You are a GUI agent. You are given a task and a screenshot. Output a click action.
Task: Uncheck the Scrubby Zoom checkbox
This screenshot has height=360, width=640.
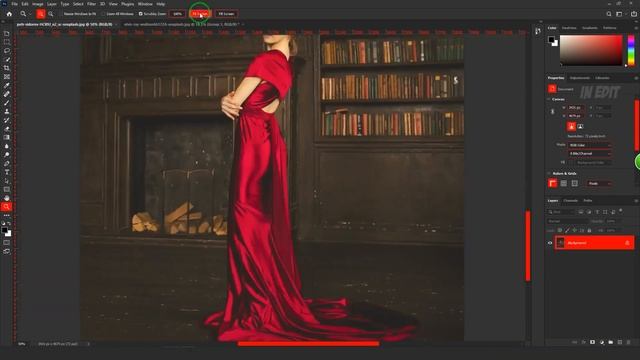click(x=141, y=14)
